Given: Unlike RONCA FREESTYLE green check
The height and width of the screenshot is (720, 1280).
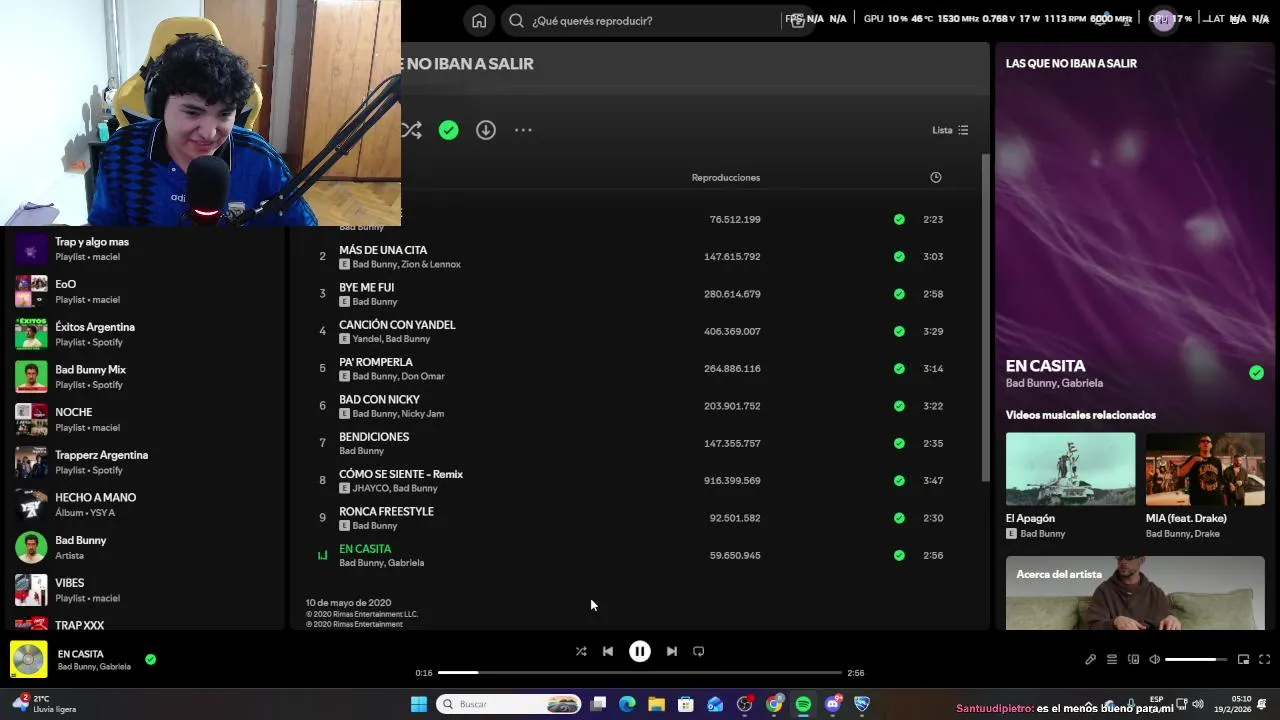Looking at the screenshot, I should pos(899,518).
